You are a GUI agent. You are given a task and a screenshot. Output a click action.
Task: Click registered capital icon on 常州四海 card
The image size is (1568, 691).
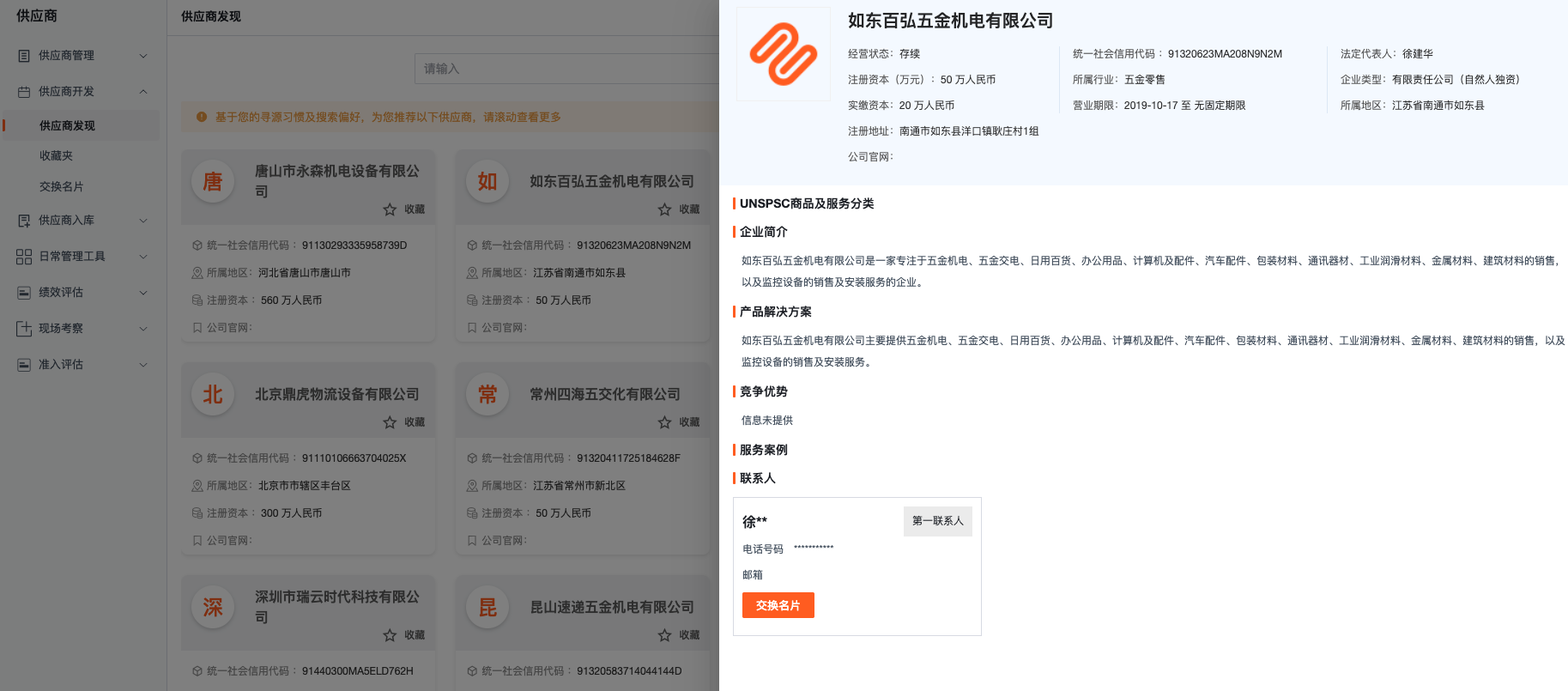pyautogui.click(x=472, y=513)
